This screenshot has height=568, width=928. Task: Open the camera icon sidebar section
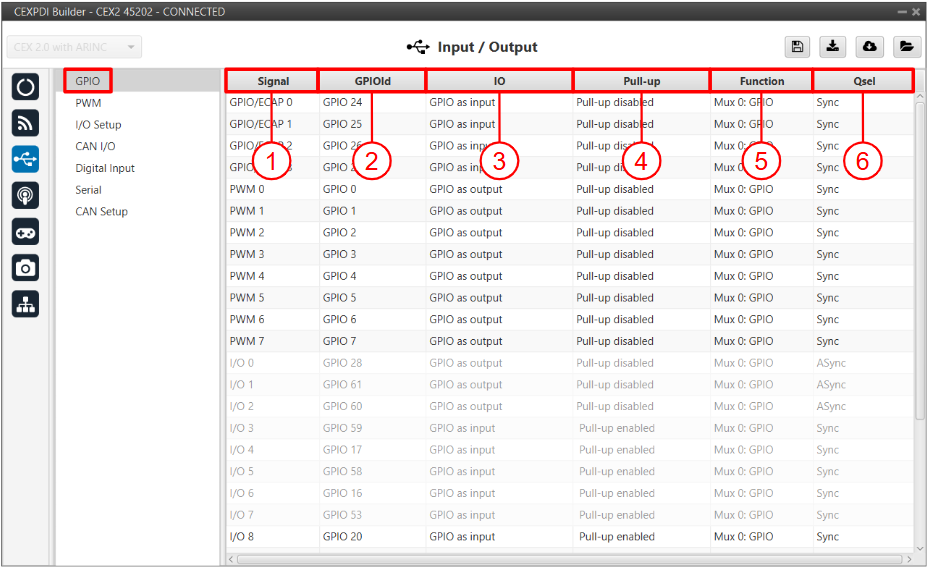26,268
